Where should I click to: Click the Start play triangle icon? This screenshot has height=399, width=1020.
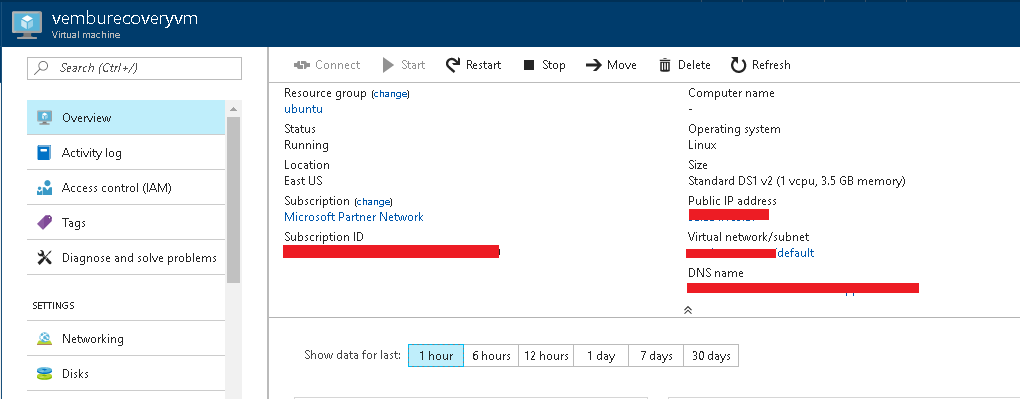pyautogui.click(x=388, y=65)
